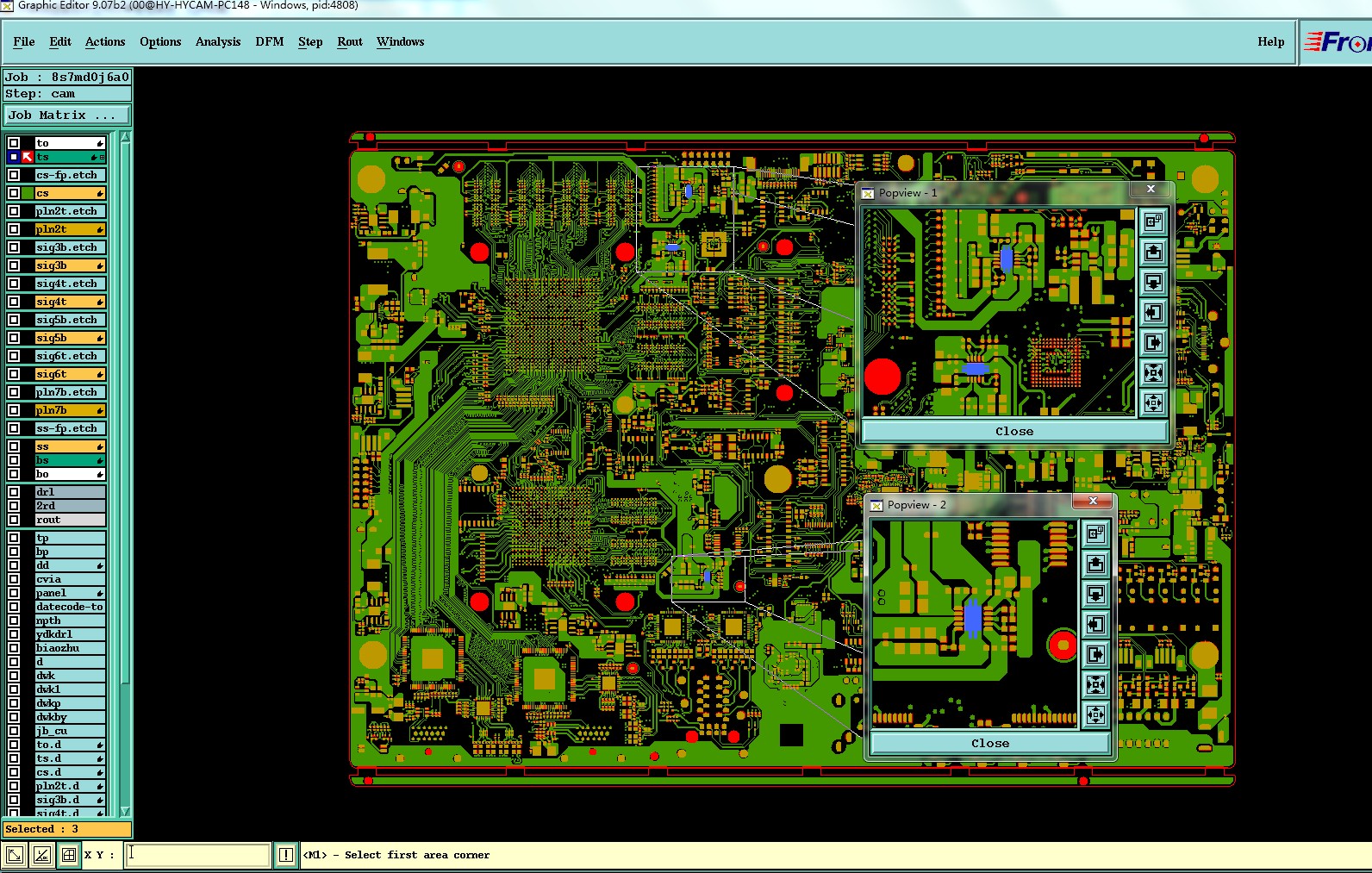This screenshot has width=1372, height=873.
Task: Click the down arrow of layer list scrollbar
Action: (125, 811)
